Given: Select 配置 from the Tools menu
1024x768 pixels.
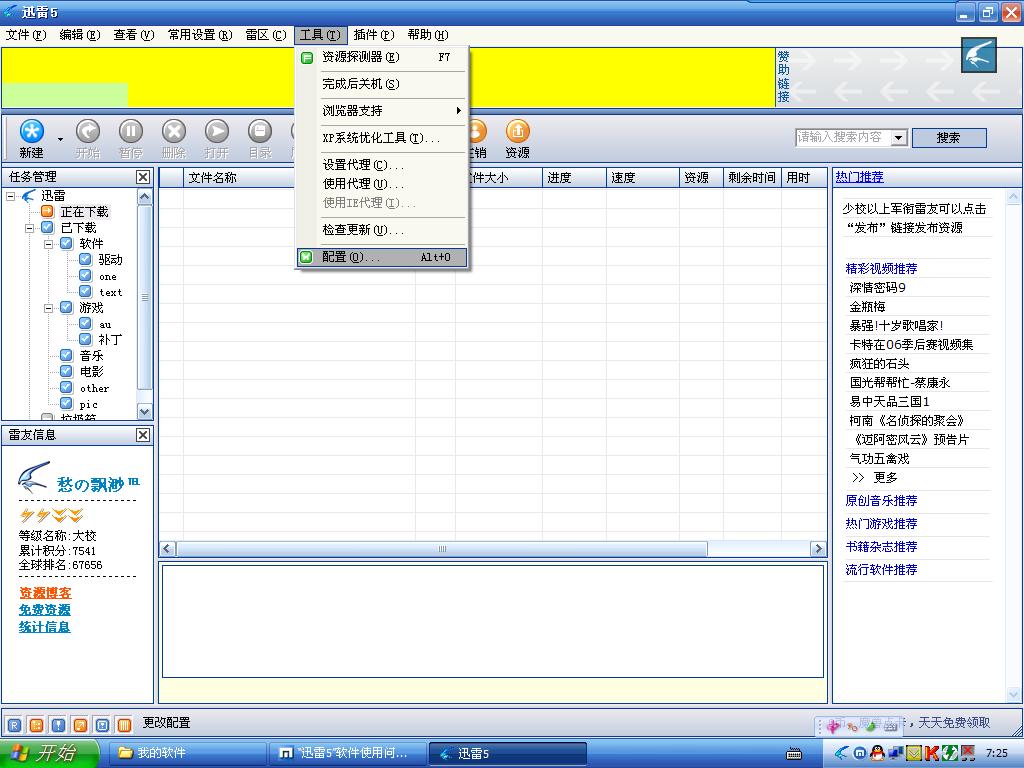Looking at the screenshot, I should coord(382,257).
